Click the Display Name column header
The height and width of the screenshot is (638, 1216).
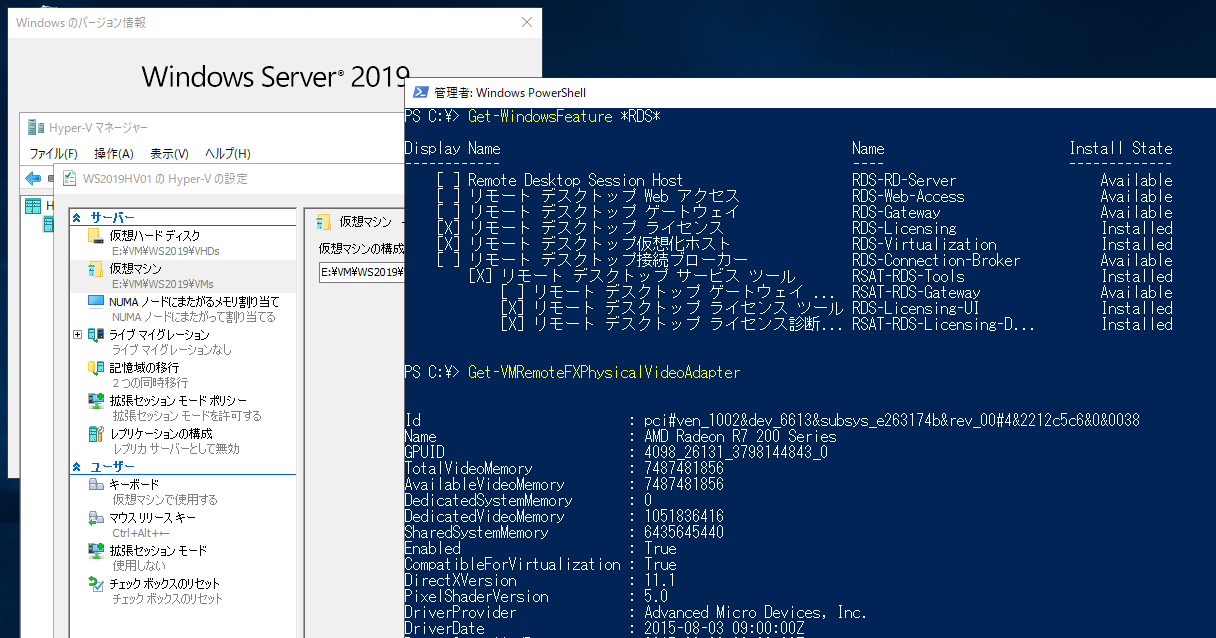(452, 149)
